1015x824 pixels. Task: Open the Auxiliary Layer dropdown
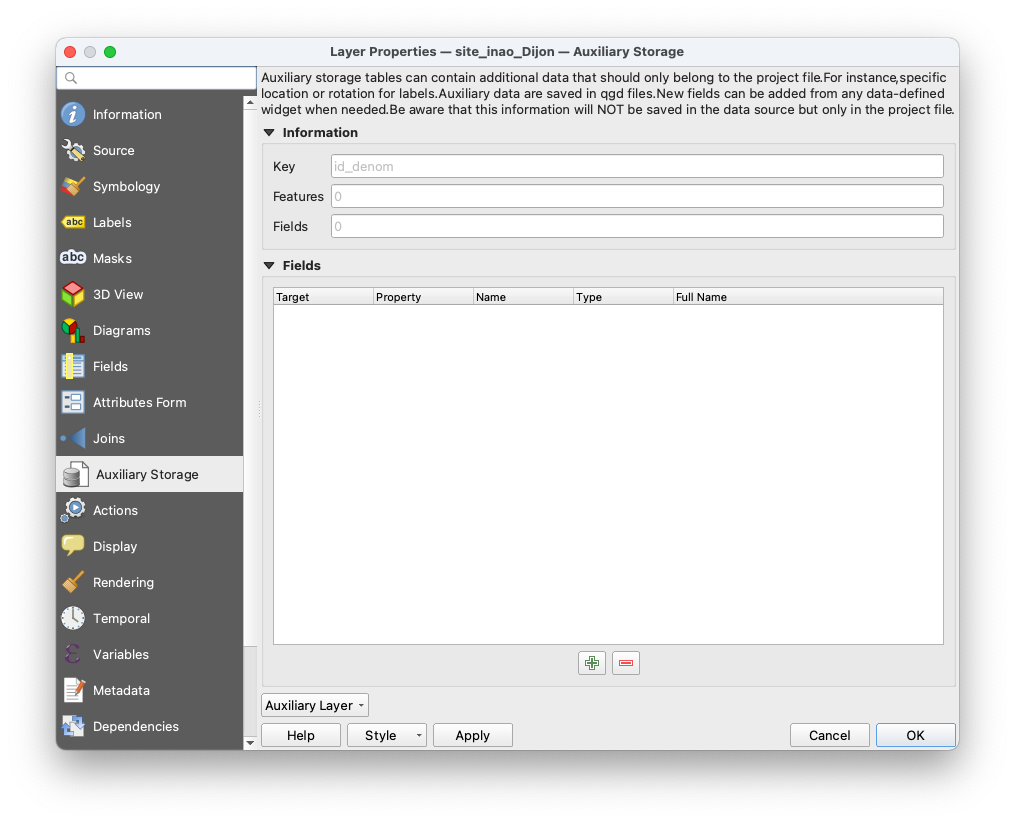314,705
